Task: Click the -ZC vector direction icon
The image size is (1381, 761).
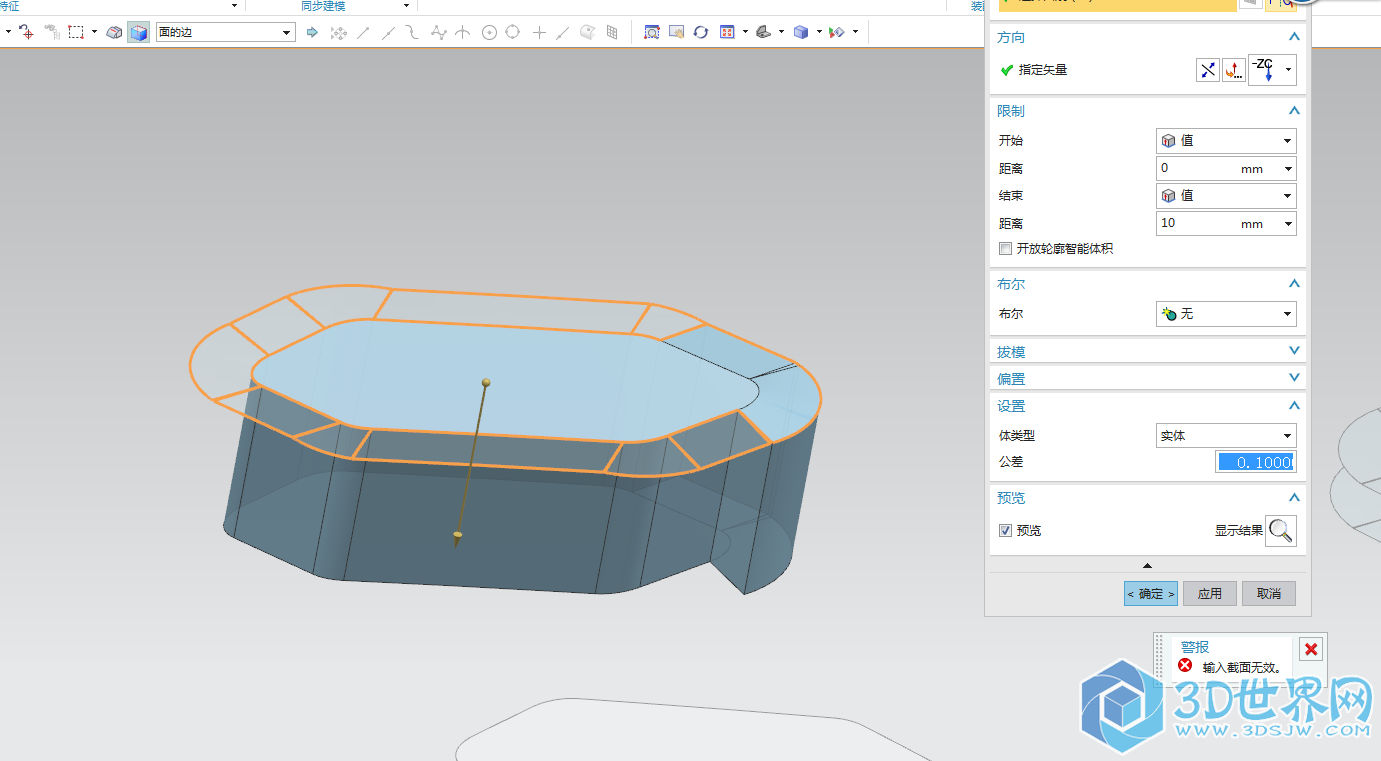Action: (1263, 70)
